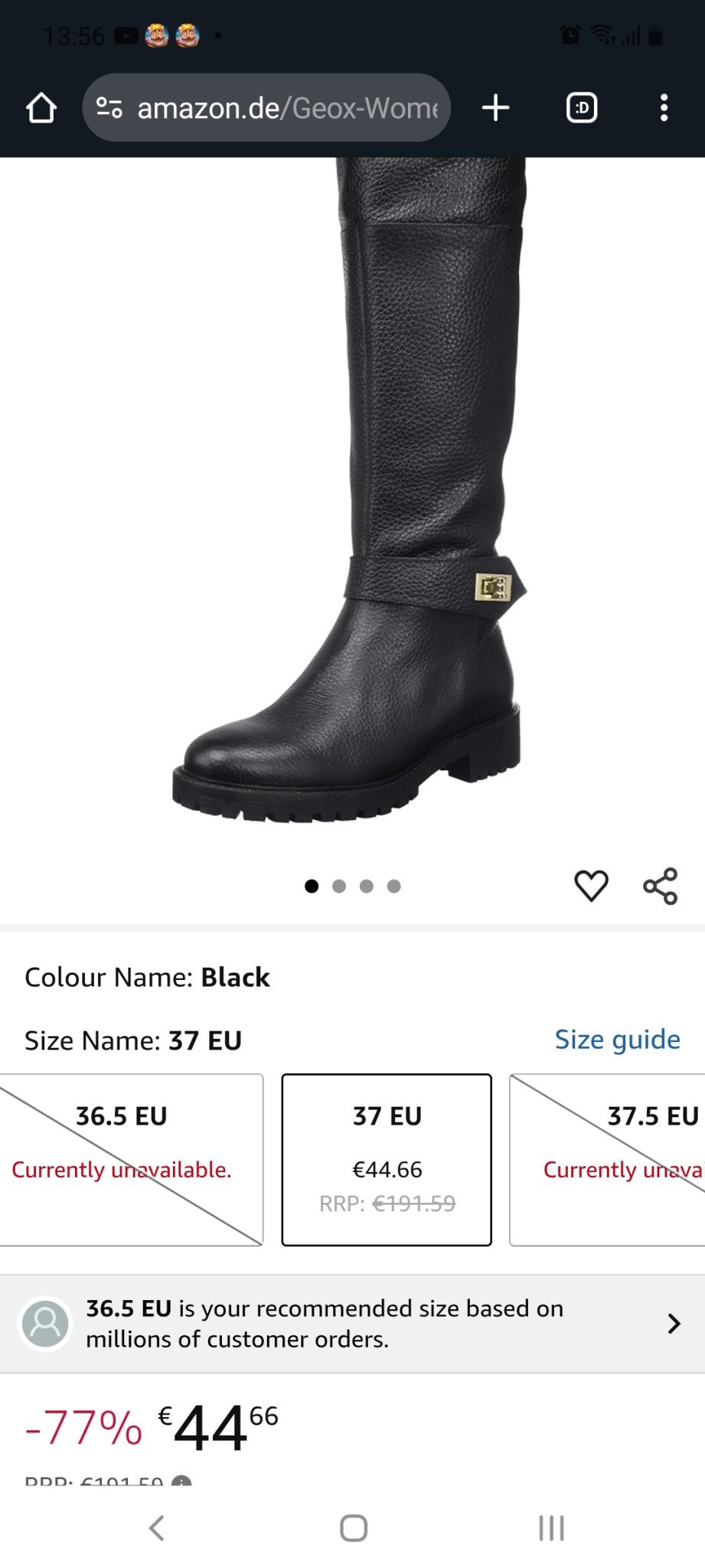The image size is (705, 1568).
Task: Select the unavailable 36.5 EU size
Action: 131,1159
